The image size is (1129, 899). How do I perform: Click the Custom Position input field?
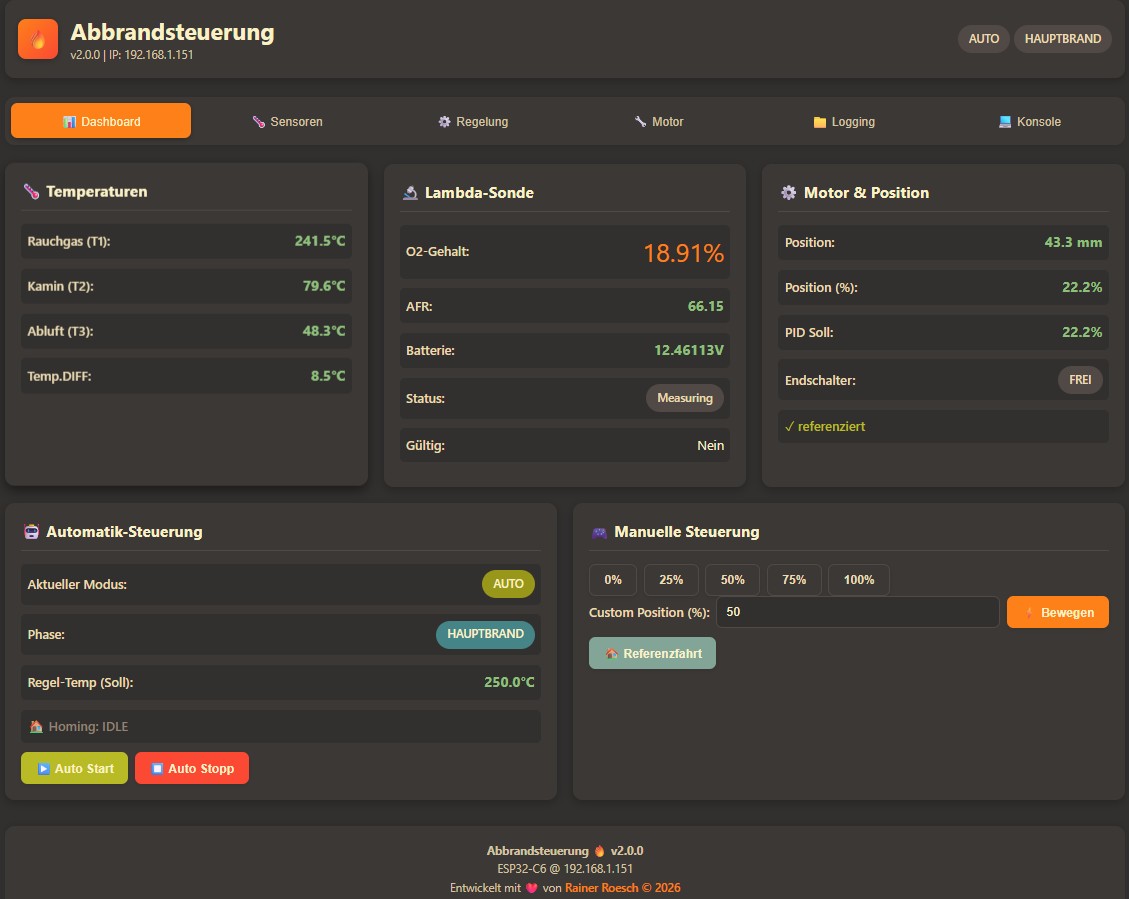click(858, 612)
